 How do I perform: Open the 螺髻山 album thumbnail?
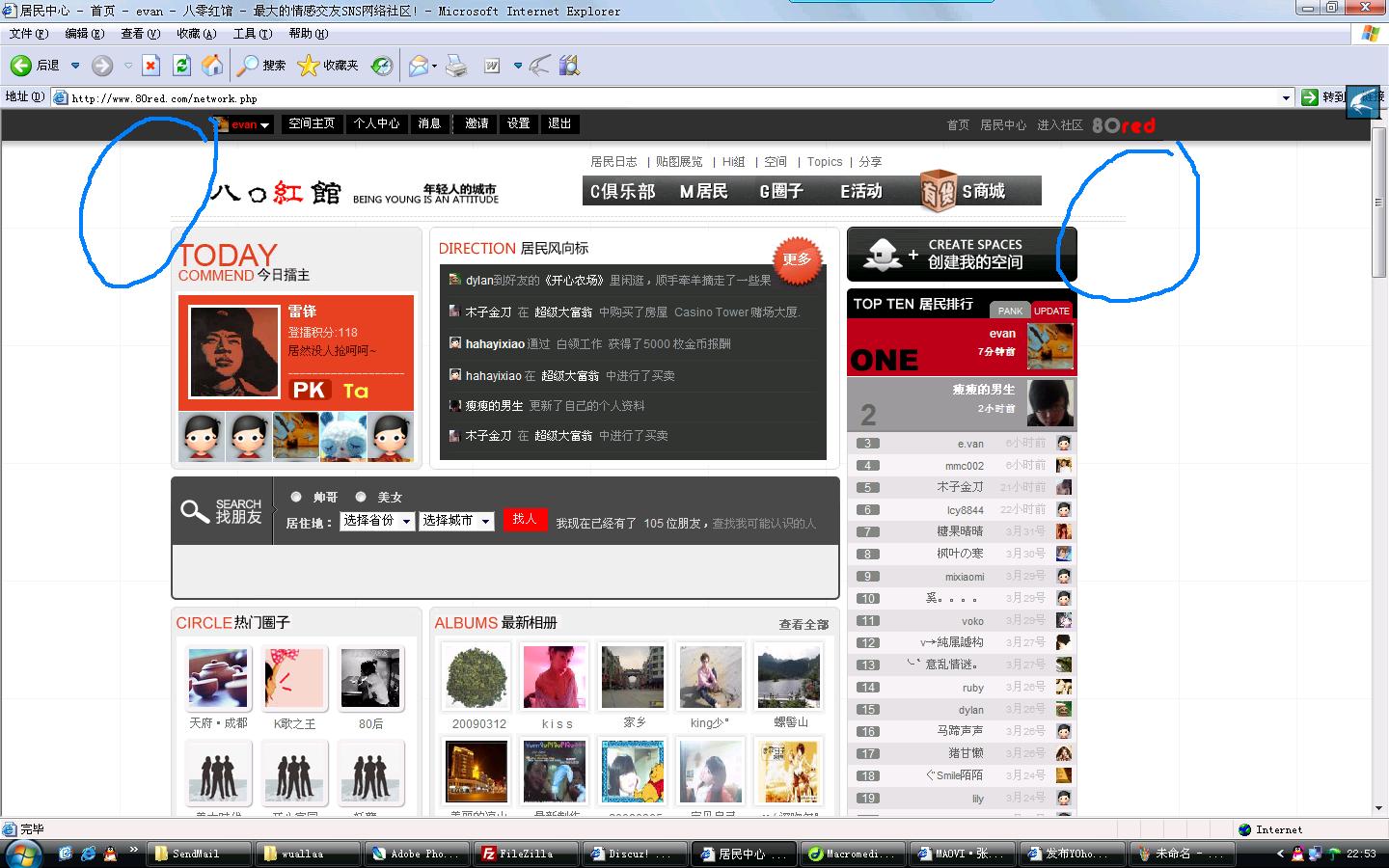789,677
